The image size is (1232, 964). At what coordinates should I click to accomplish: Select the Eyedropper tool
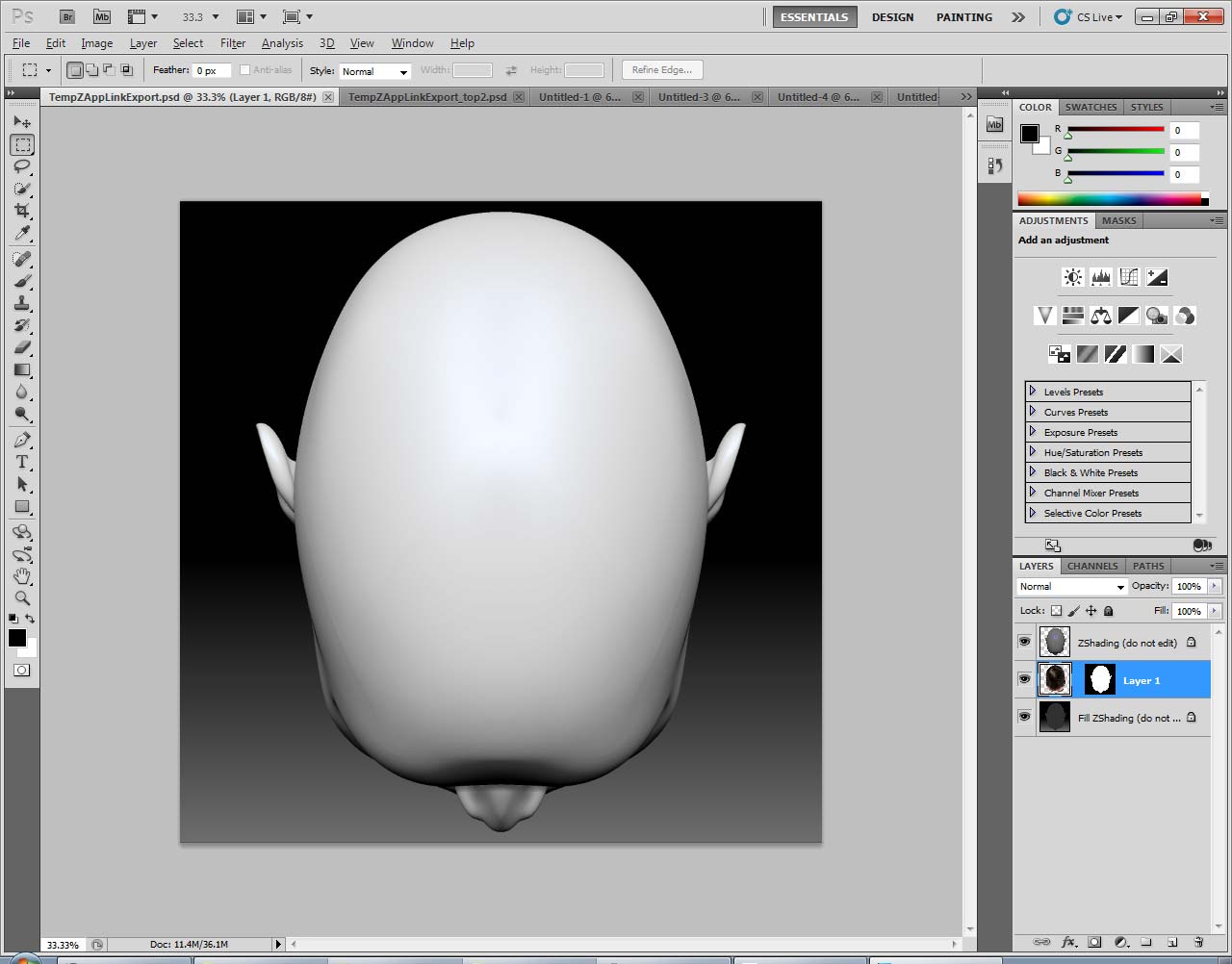click(x=22, y=234)
